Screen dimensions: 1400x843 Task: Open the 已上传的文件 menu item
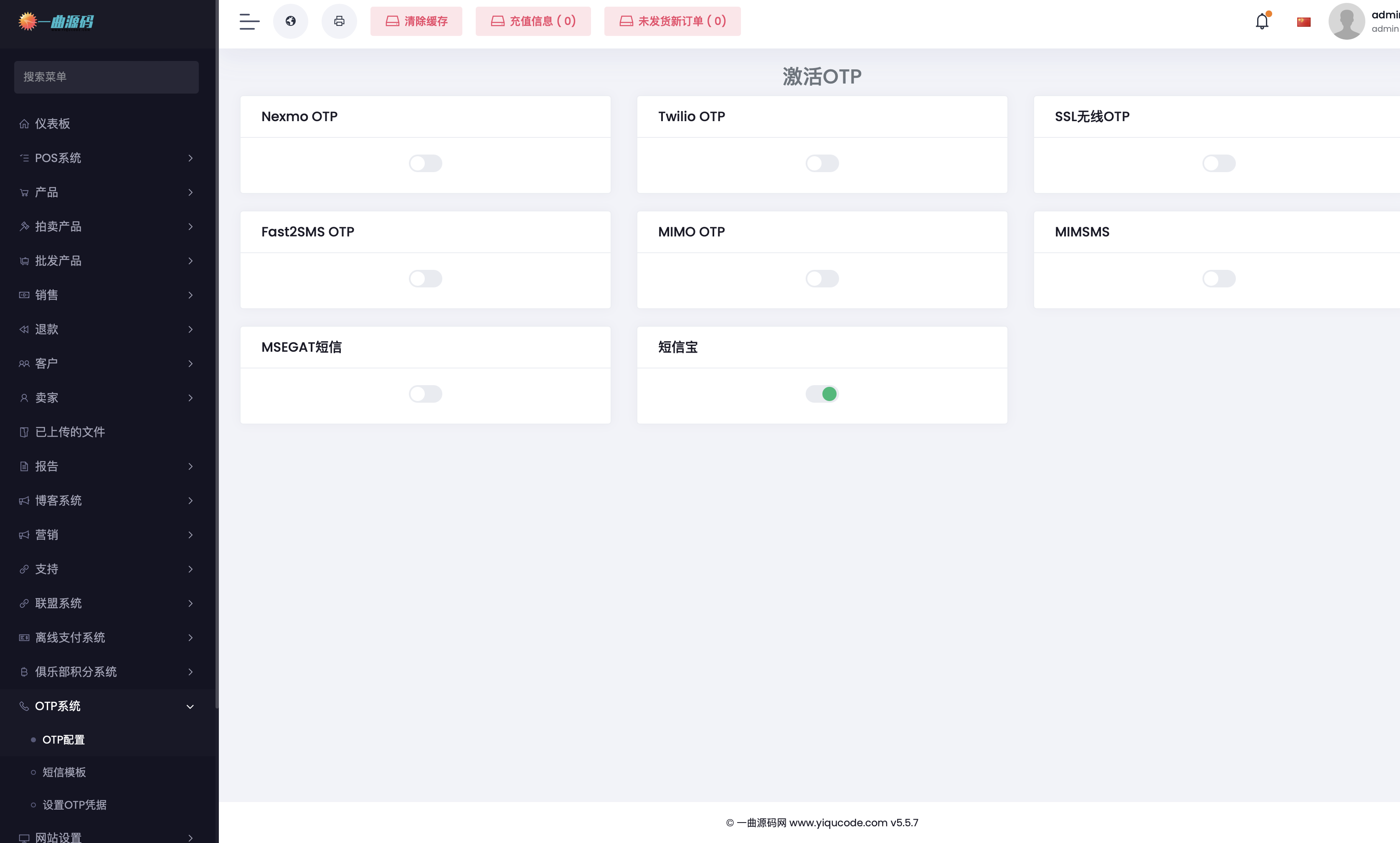pyautogui.click(x=107, y=432)
